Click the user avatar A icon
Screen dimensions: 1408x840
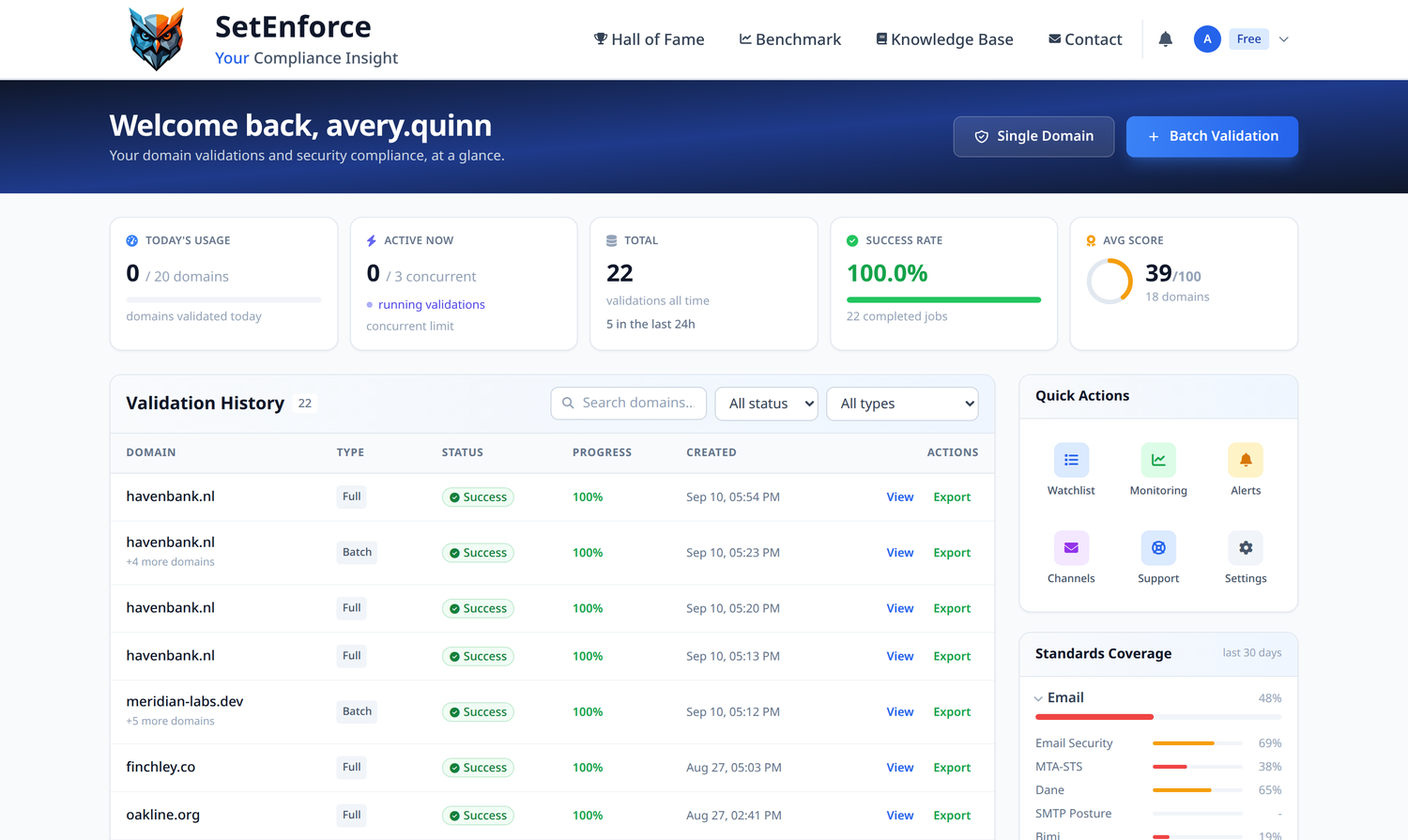pyautogui.click(x=1207, y=39)
